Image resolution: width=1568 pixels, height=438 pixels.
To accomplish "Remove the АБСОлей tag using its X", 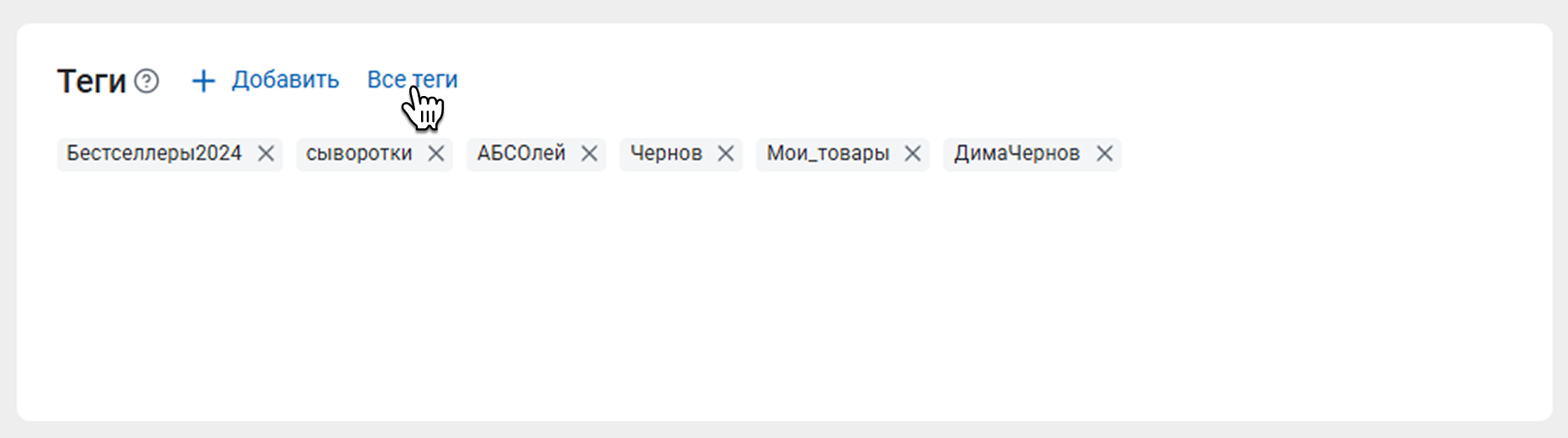I will pyautogui.click(x=589, y=154).
